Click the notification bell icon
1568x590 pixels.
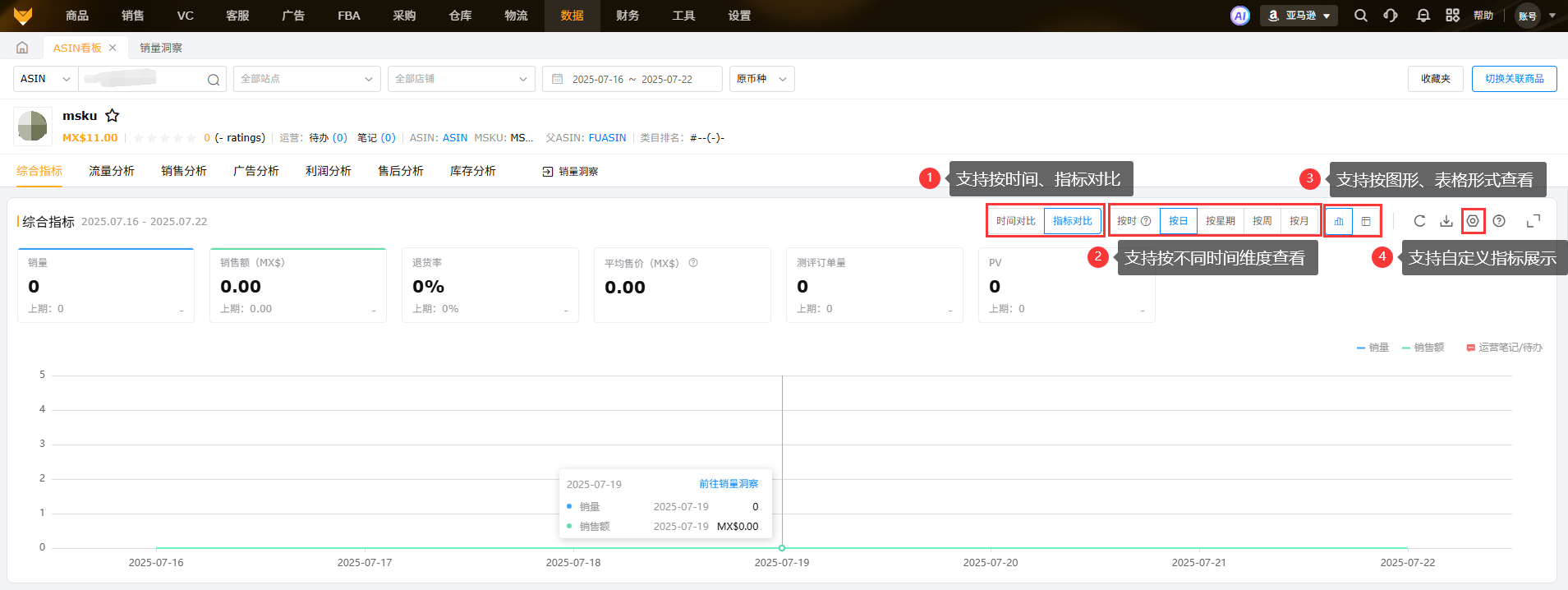tap(1423, 16)
